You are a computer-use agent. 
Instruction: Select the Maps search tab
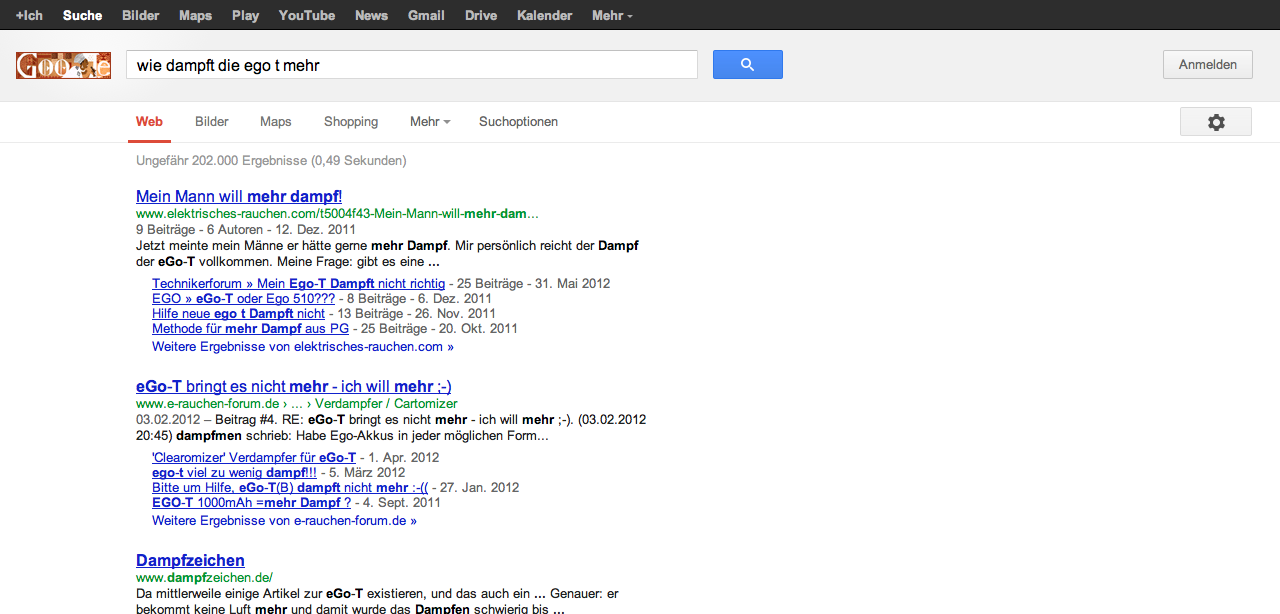point(275,122)
